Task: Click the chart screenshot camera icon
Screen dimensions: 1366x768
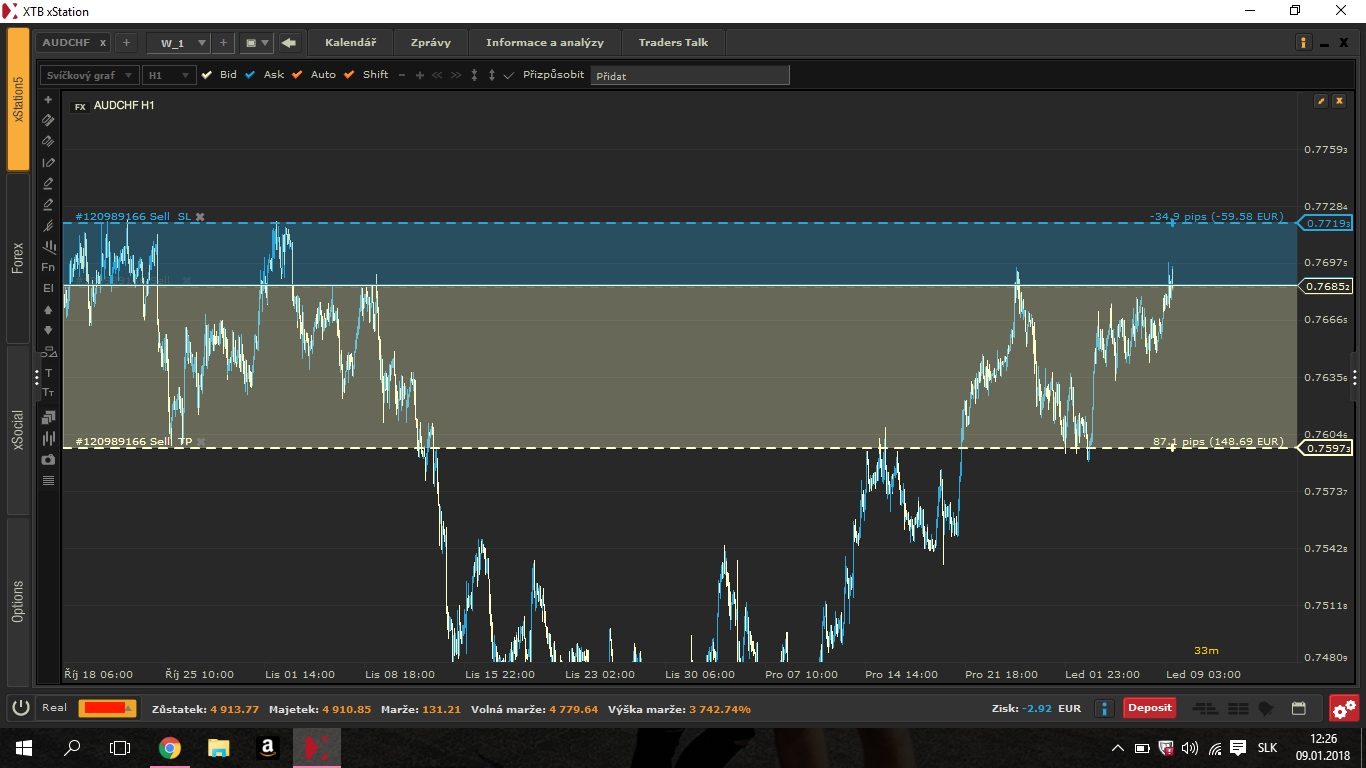Action: 48,459
